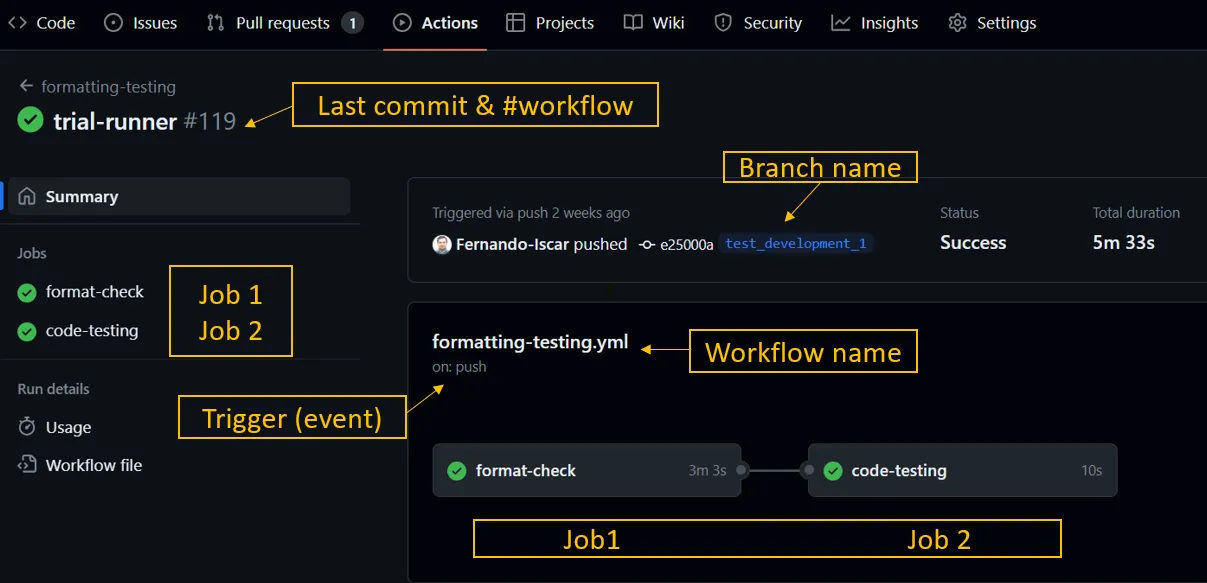Go to the Projects tab
The height and width of the screenshot is (583, 1207).
click(550, 23)
